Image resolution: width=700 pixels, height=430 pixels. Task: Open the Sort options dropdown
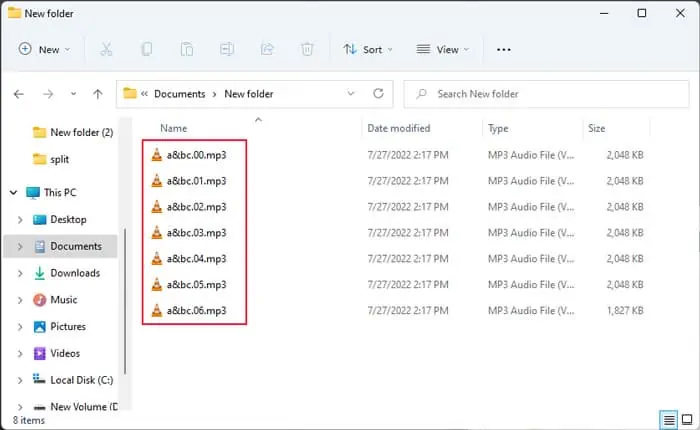click(x=368, y=49)
